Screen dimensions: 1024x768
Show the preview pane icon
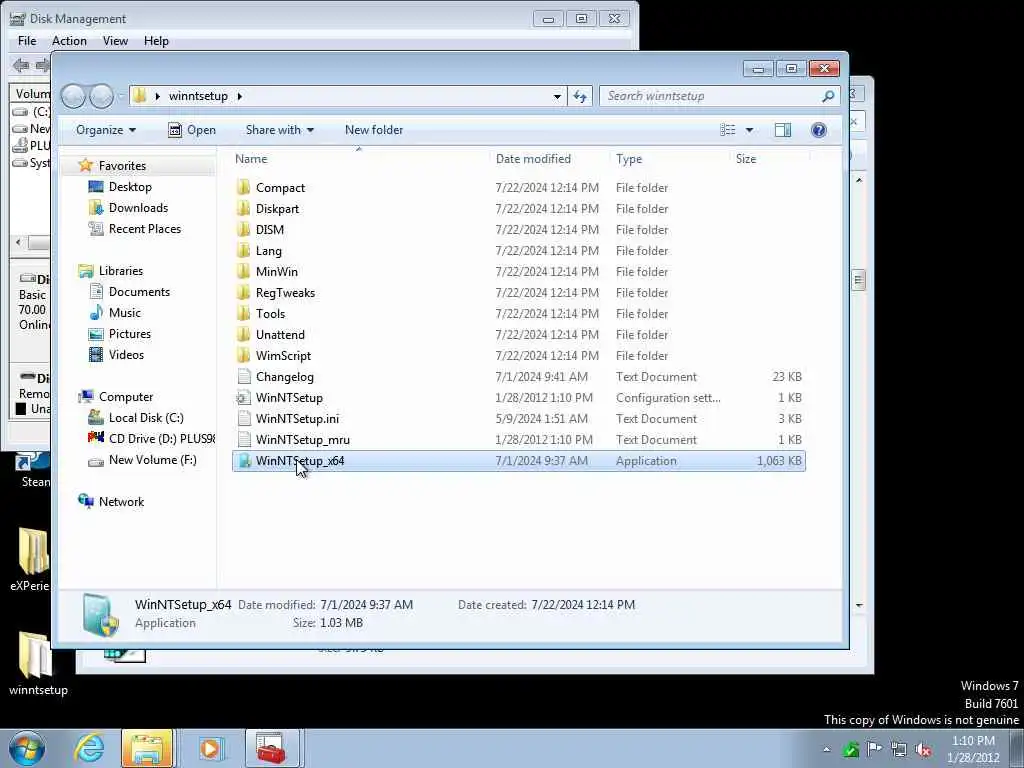point(782,130)
